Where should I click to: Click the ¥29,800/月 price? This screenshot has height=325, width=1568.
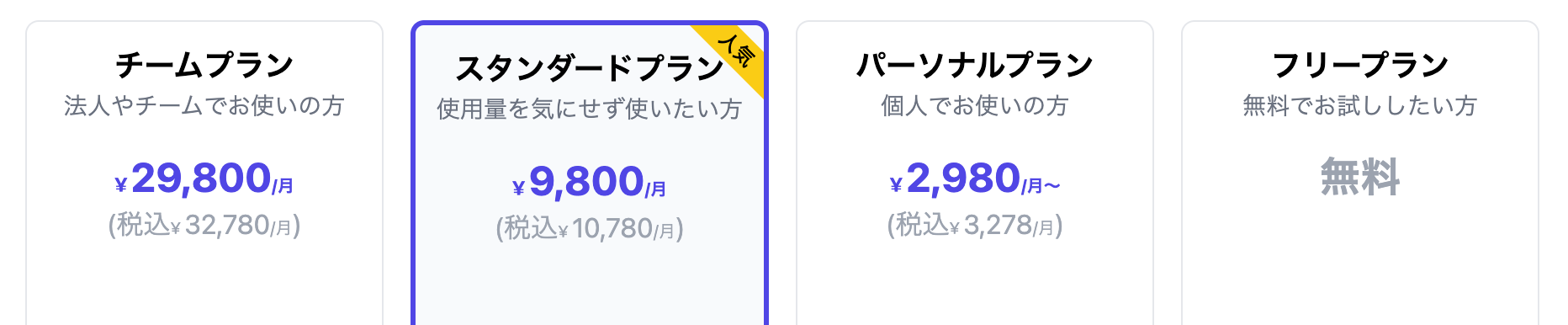point(204,178)
